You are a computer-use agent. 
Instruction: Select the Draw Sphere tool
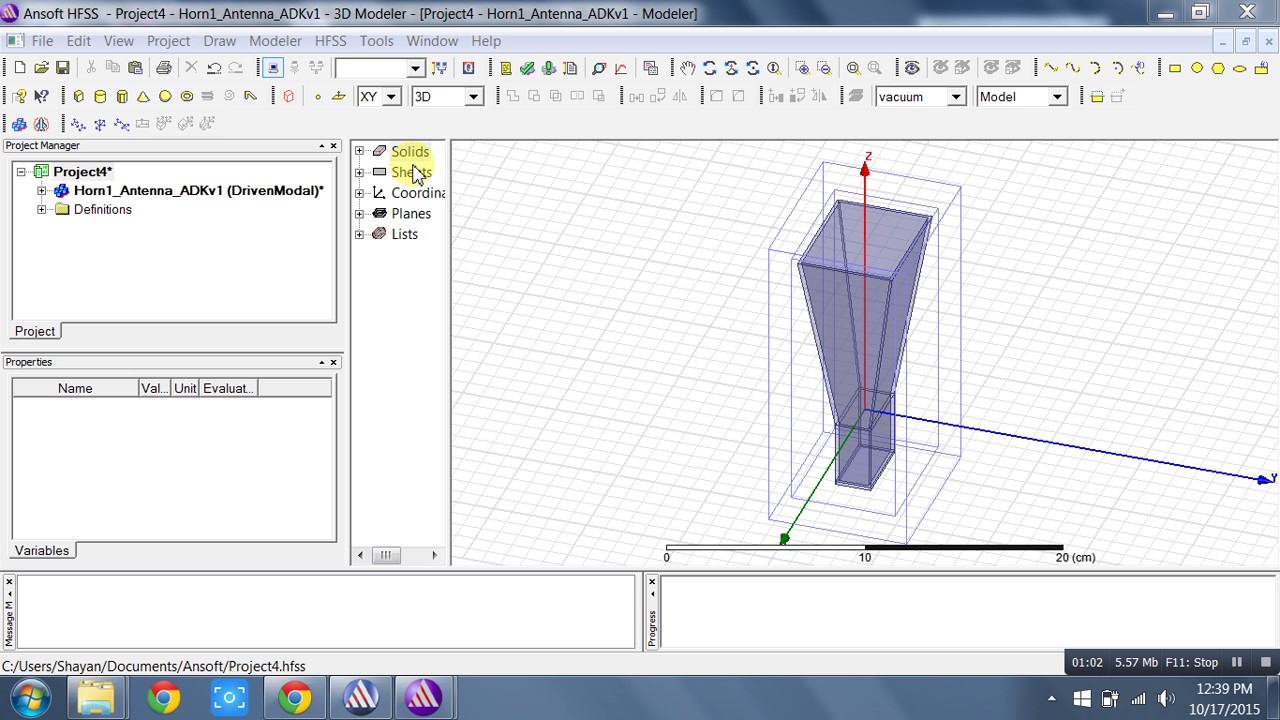tap(165, 96)
